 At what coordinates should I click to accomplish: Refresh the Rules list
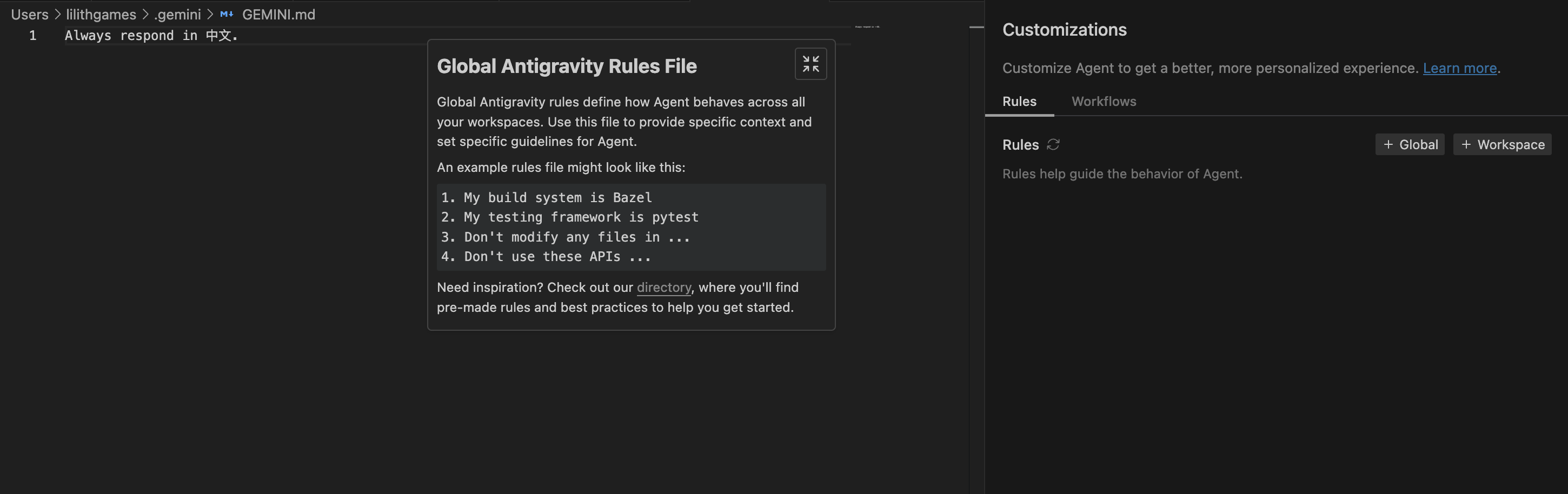pos(1052,144)
